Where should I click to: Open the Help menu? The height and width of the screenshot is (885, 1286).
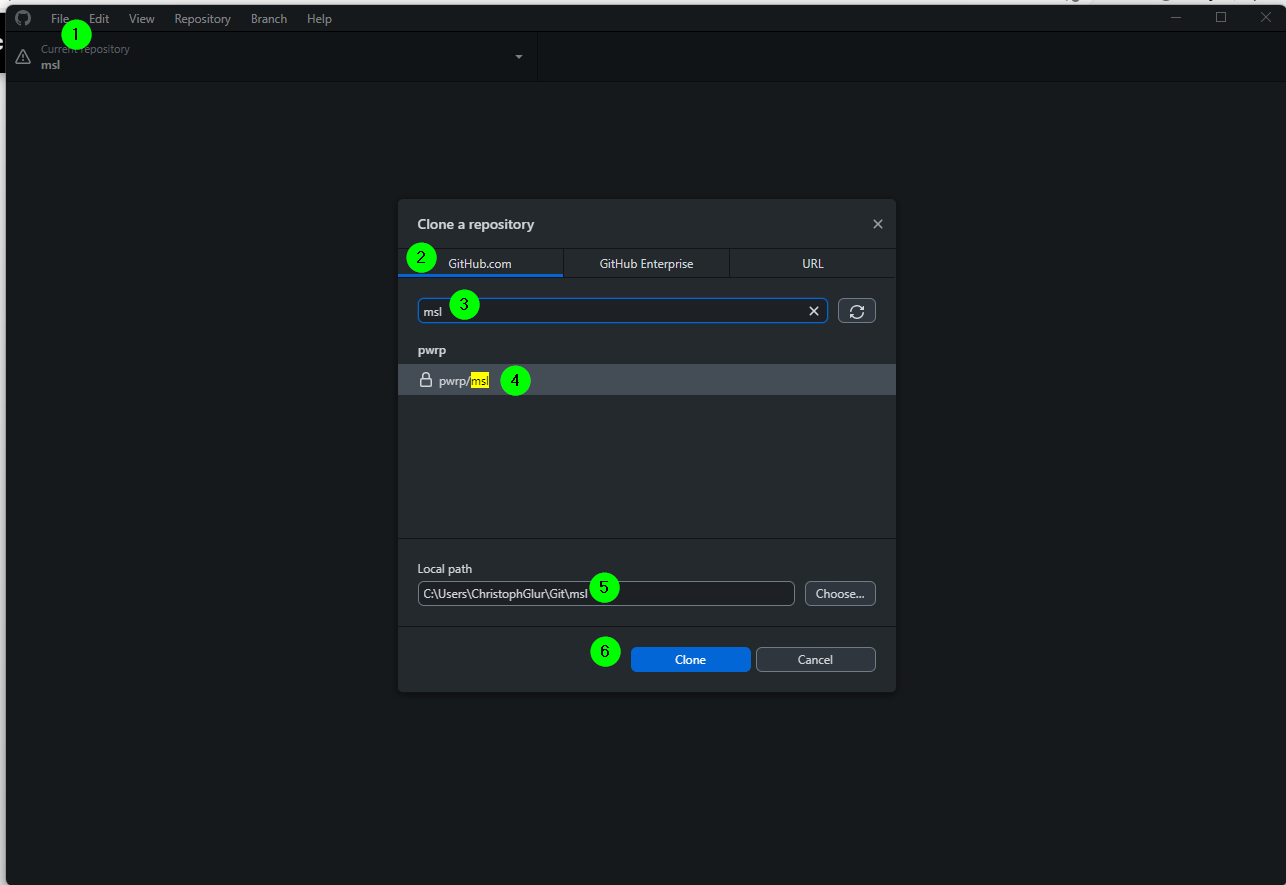[319, 19]
